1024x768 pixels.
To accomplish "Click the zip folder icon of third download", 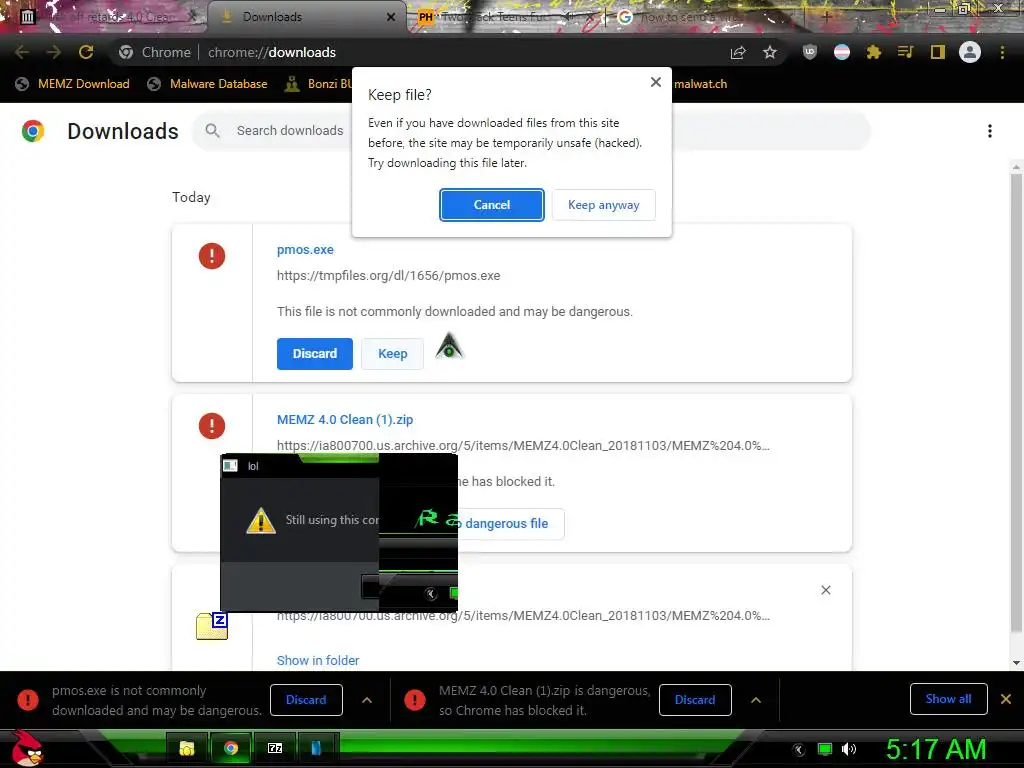I will [x=212, y=626].
